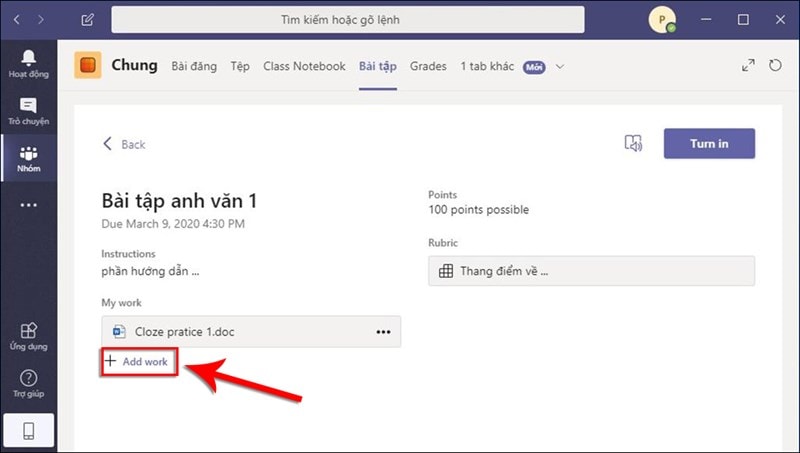Go forward with the navigation arrow
Image resolution: width=800 pixels, height=453 pixels.
(41, 20)
